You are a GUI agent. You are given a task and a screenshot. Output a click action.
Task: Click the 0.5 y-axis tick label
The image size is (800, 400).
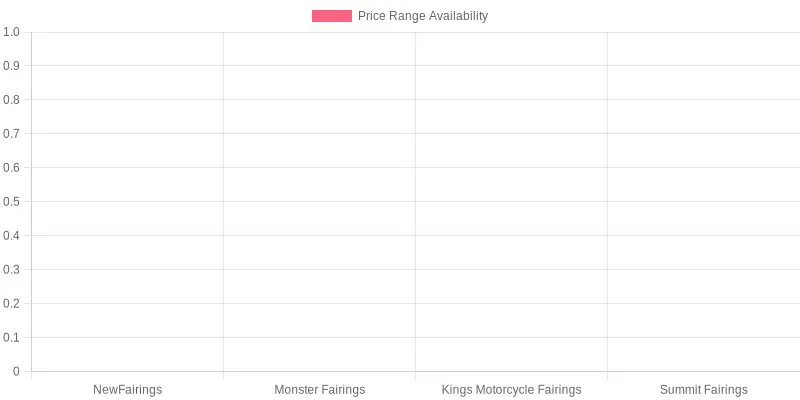pos(11,202)
